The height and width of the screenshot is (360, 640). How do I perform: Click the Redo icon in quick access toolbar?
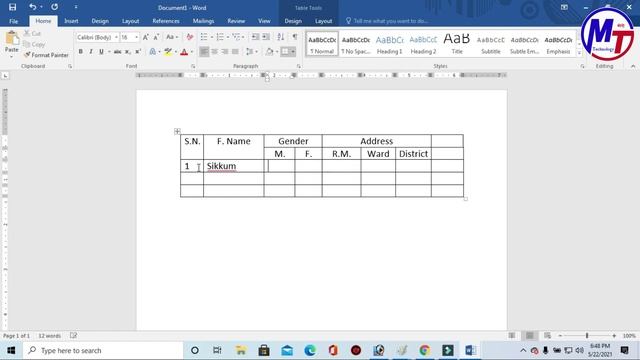point(54,7)
